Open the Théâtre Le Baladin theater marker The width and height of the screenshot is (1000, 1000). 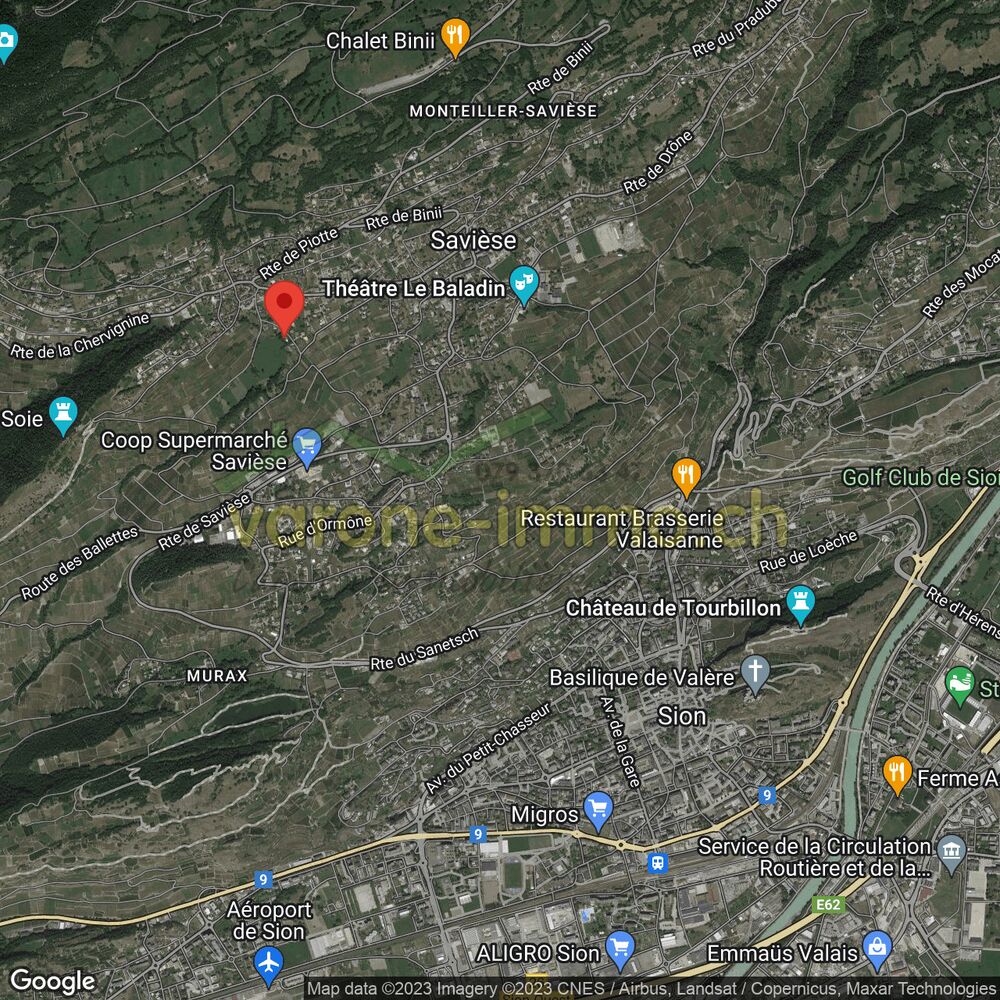pos(523,285)
